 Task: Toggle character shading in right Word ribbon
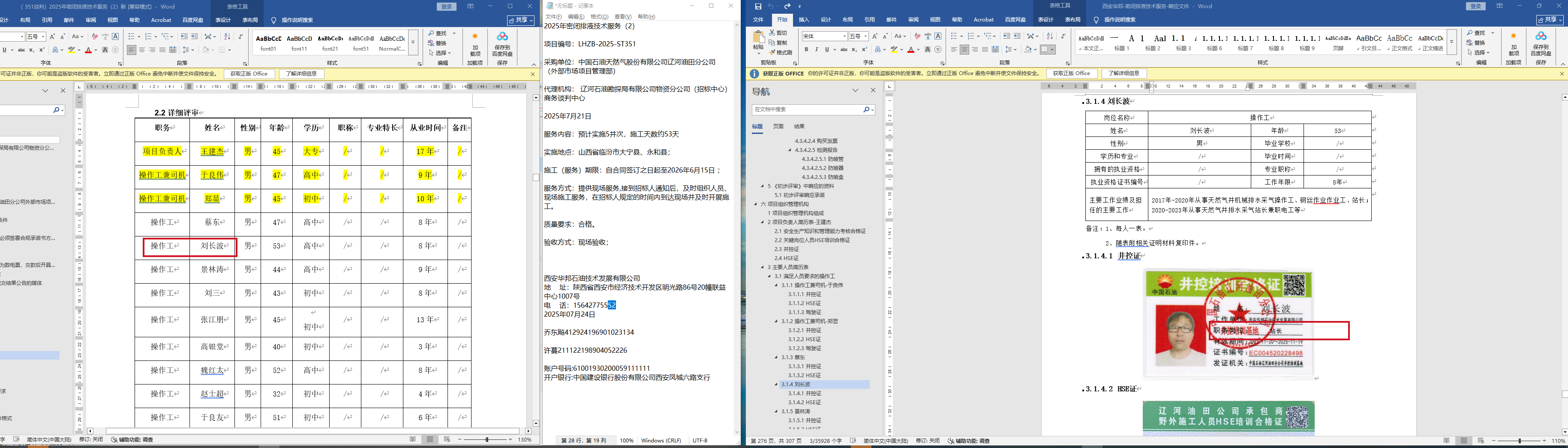point(928,49)
